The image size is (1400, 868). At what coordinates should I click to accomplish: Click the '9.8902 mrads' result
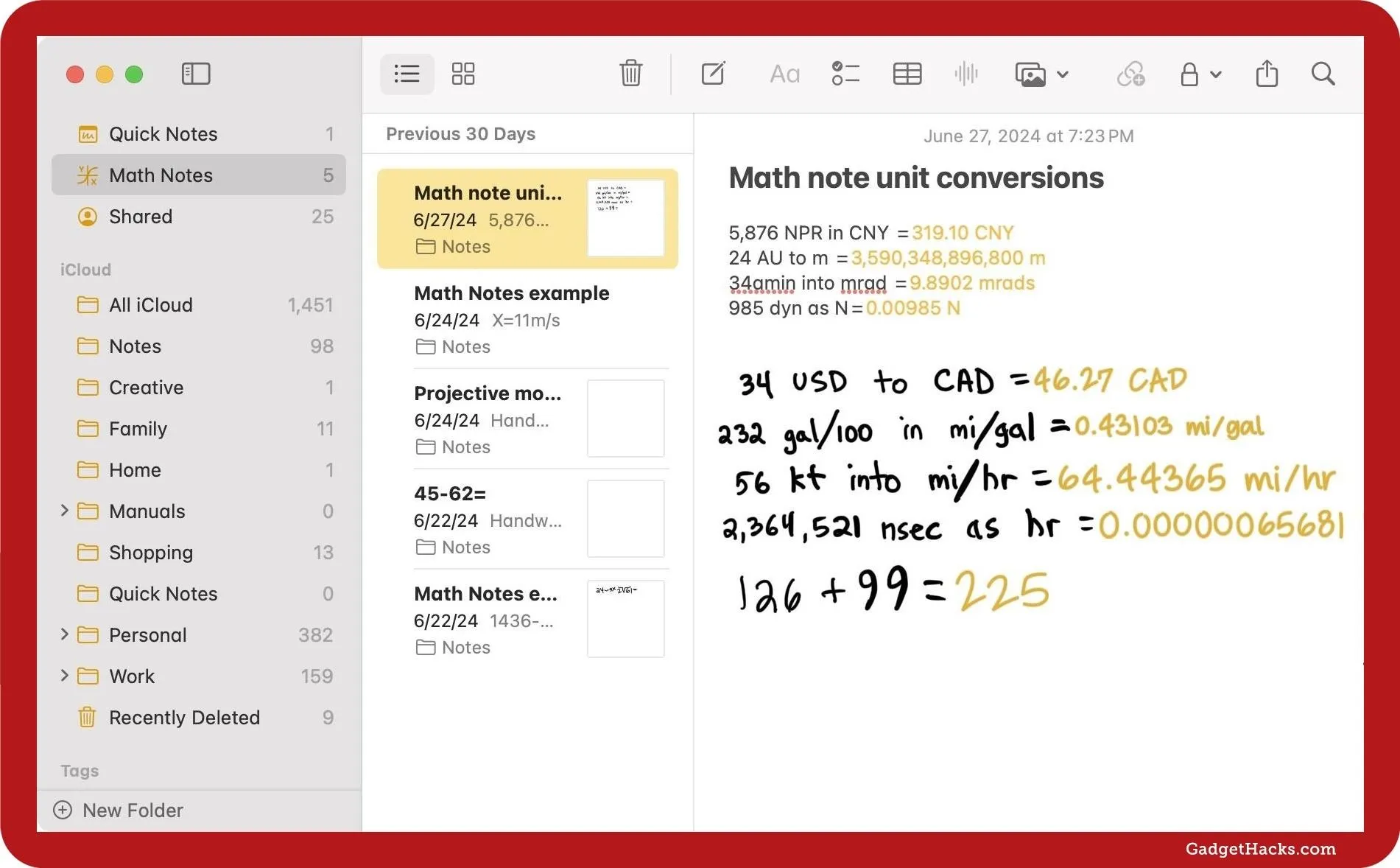pos(972,283)
